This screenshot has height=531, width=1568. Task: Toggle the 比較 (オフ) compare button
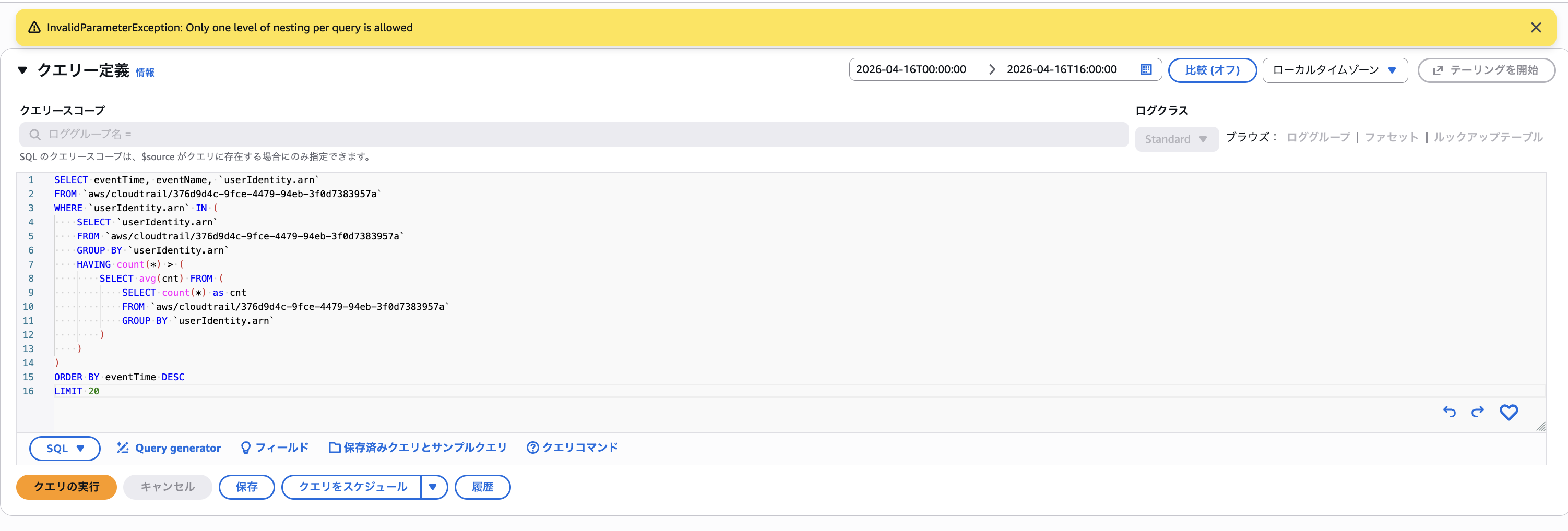pos(1212,70)
